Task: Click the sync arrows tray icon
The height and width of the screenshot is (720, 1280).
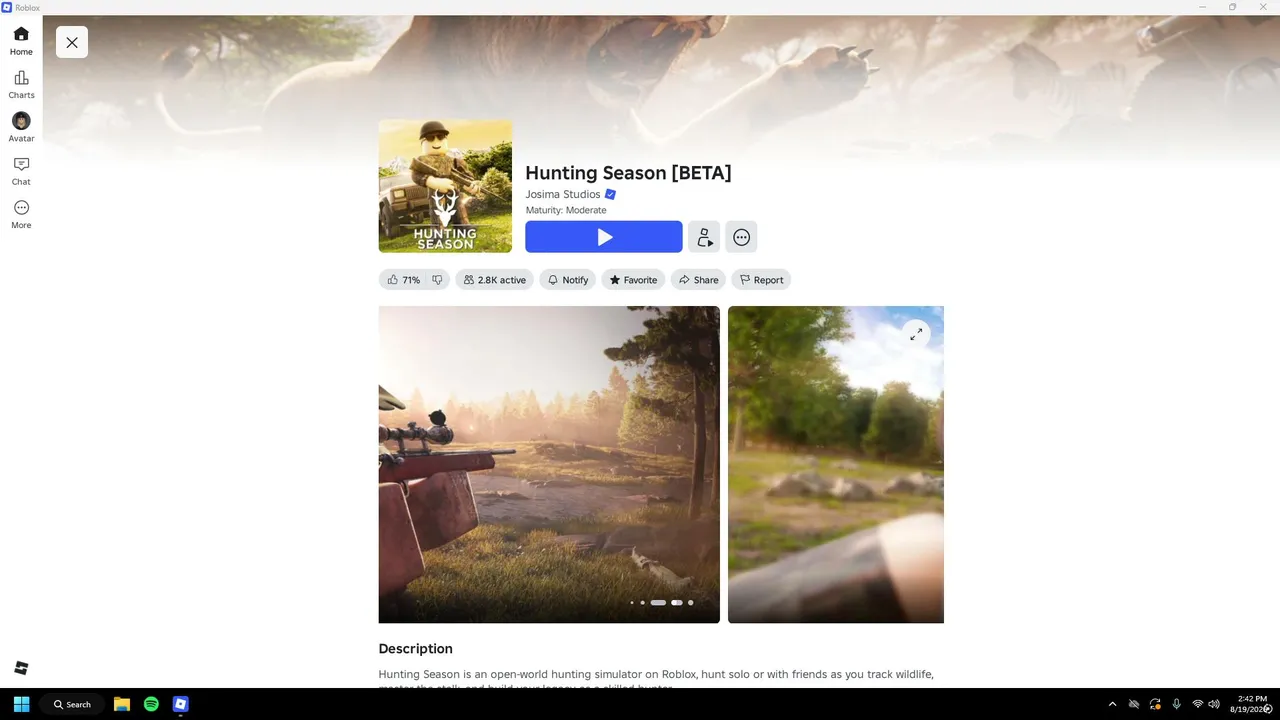Action: point(1156,704)
